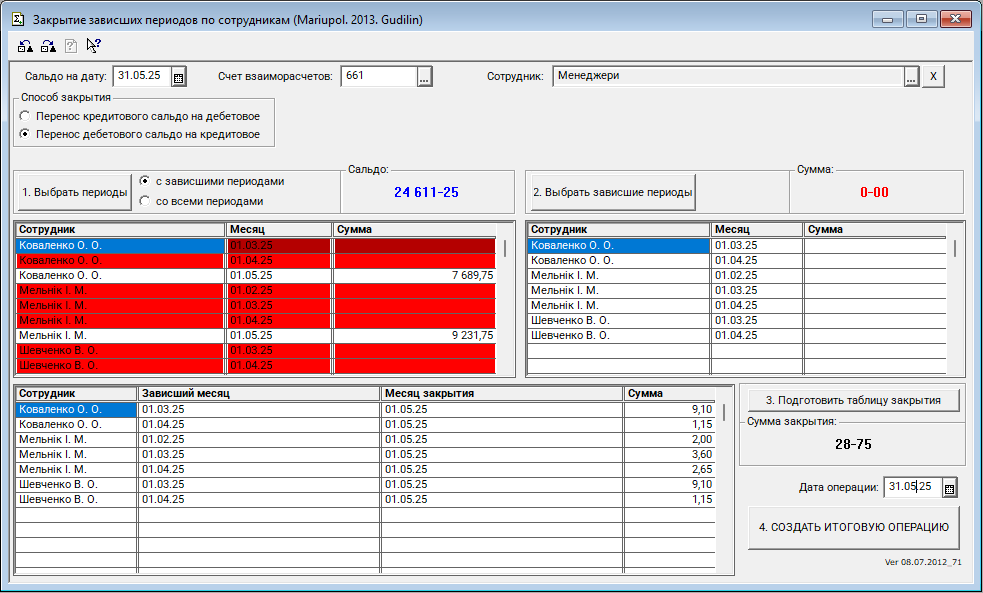Open calendar picker for Сальдо на дату
Screen dimensions: 983x593
click(178, 77)
